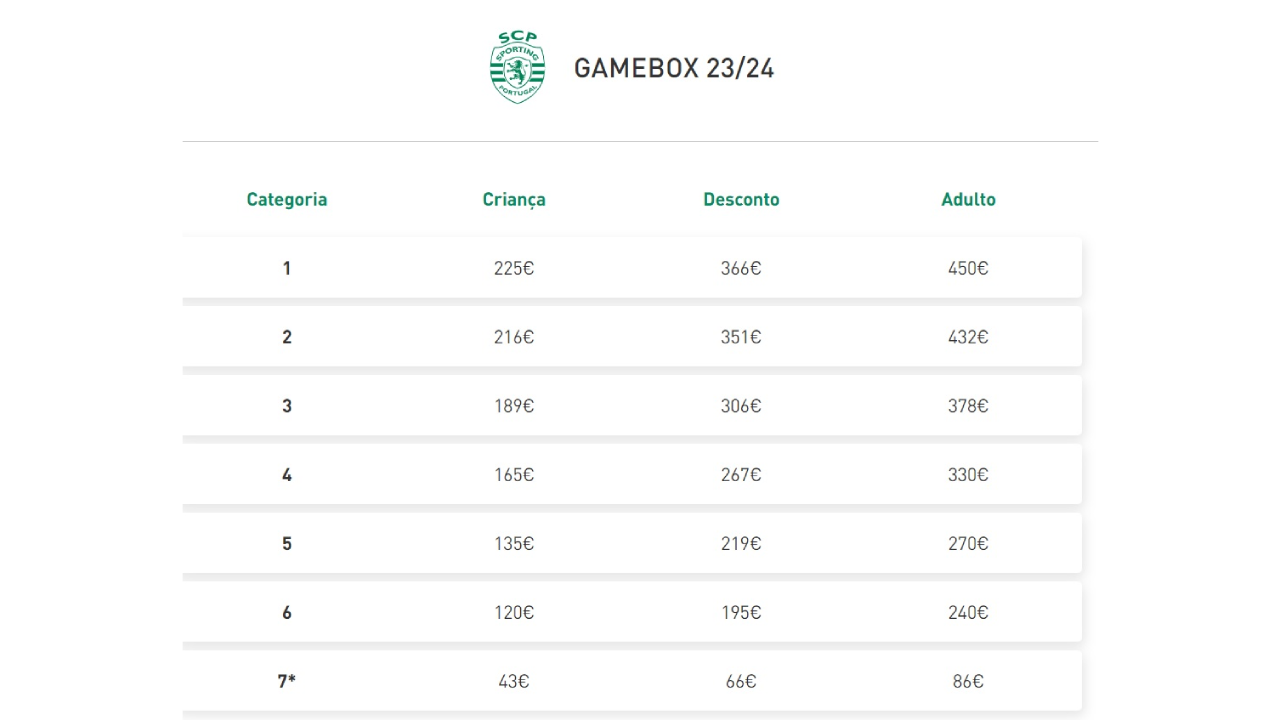Select the Categoria column header
The width and height of the screenshot is (1280, 720).
tap(287, 199)
